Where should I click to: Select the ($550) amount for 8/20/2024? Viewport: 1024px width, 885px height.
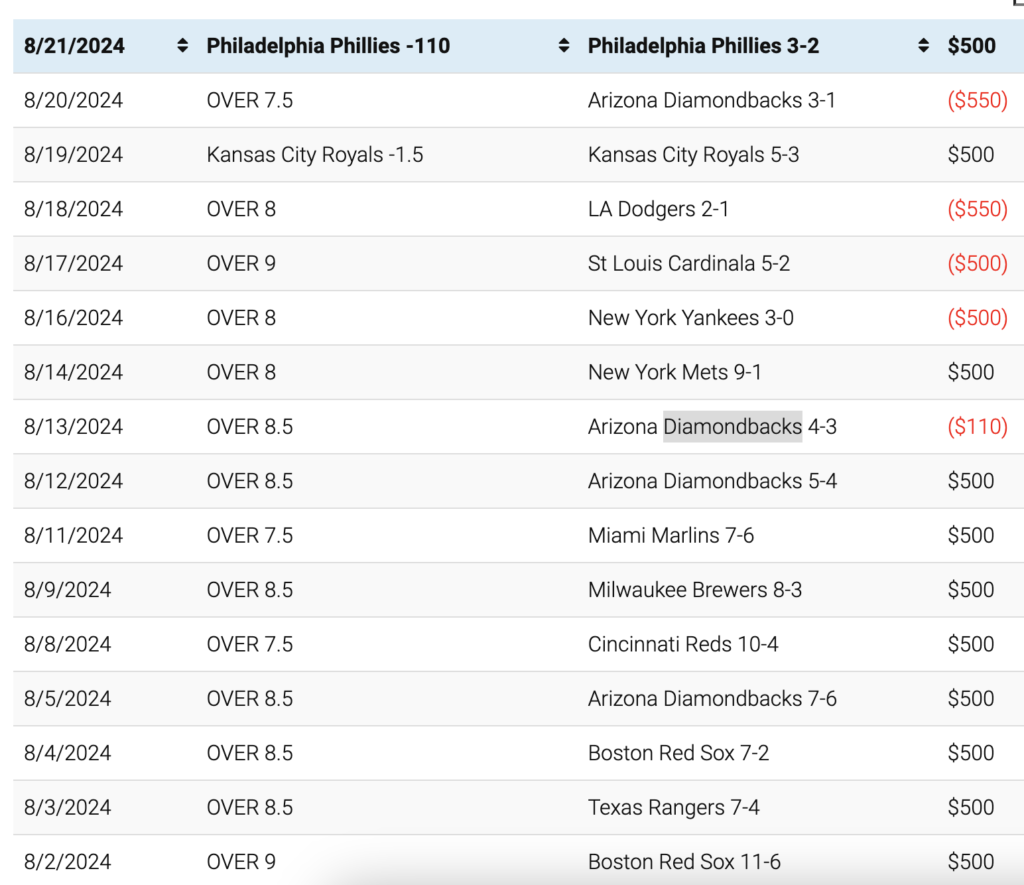tap(977, 101)
